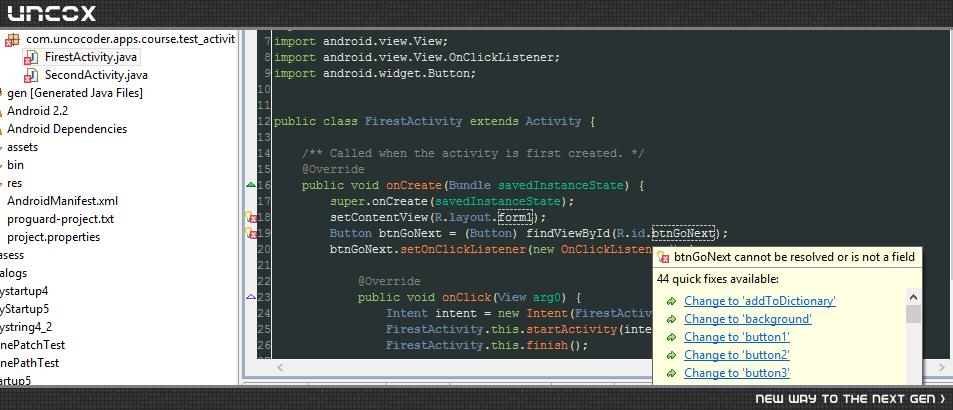Click the onClick method name
Screen dimensions: 953x410
coord(466,298)
